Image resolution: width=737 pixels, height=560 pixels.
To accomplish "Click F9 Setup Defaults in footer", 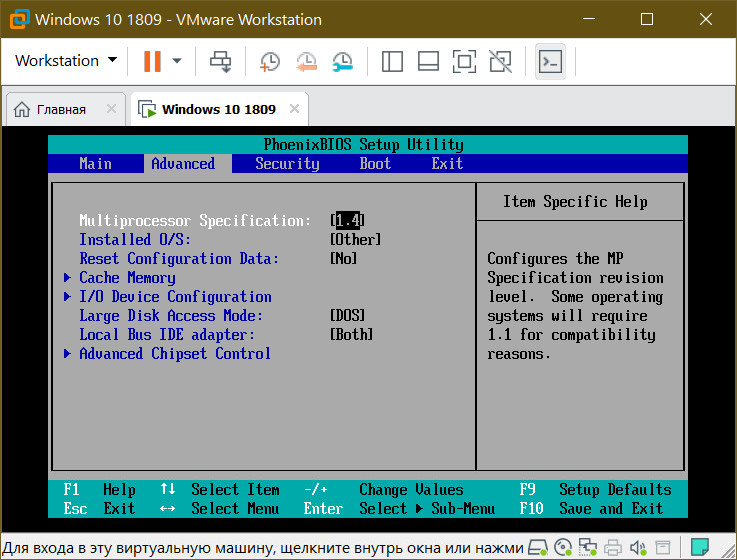I will click(596, 489).
